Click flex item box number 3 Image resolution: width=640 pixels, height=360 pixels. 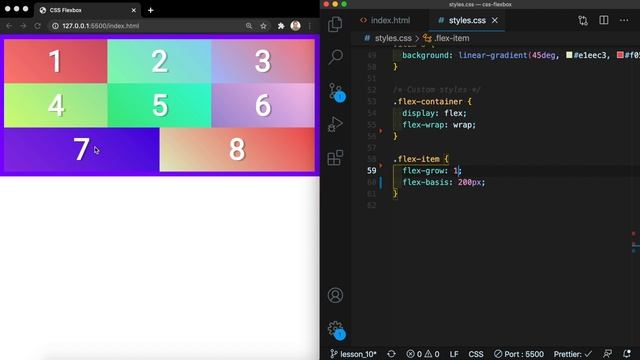pyautogui.click(x=263, y=61)
